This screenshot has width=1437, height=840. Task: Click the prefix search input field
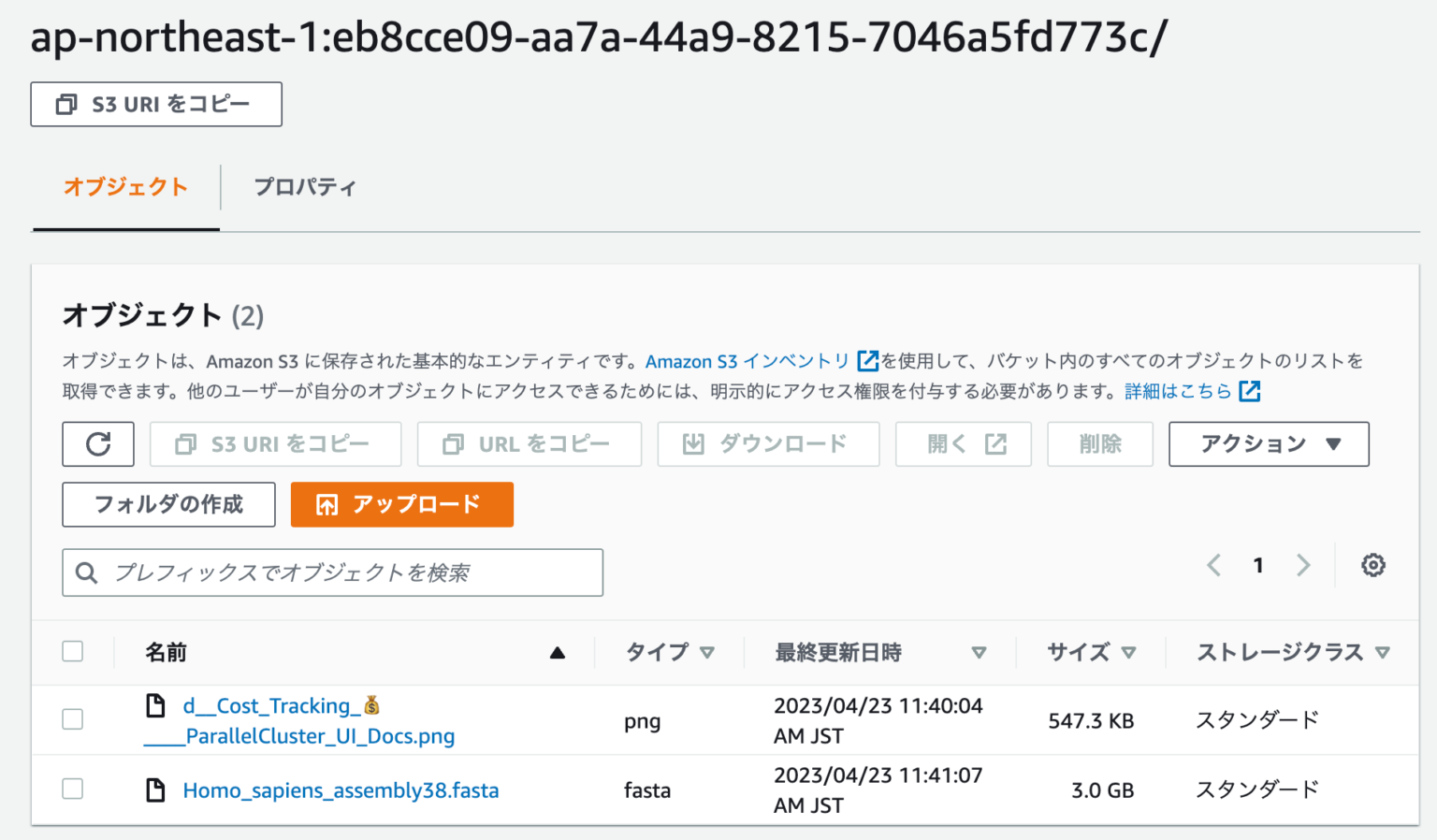coord(332,572)
